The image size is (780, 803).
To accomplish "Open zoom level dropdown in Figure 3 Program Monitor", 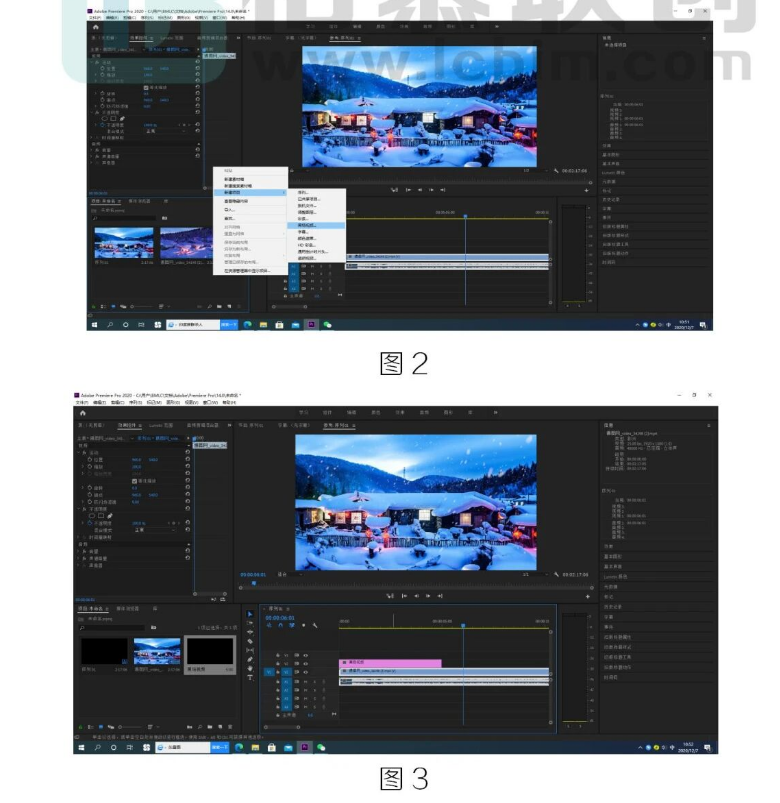I will coord(290,575).
